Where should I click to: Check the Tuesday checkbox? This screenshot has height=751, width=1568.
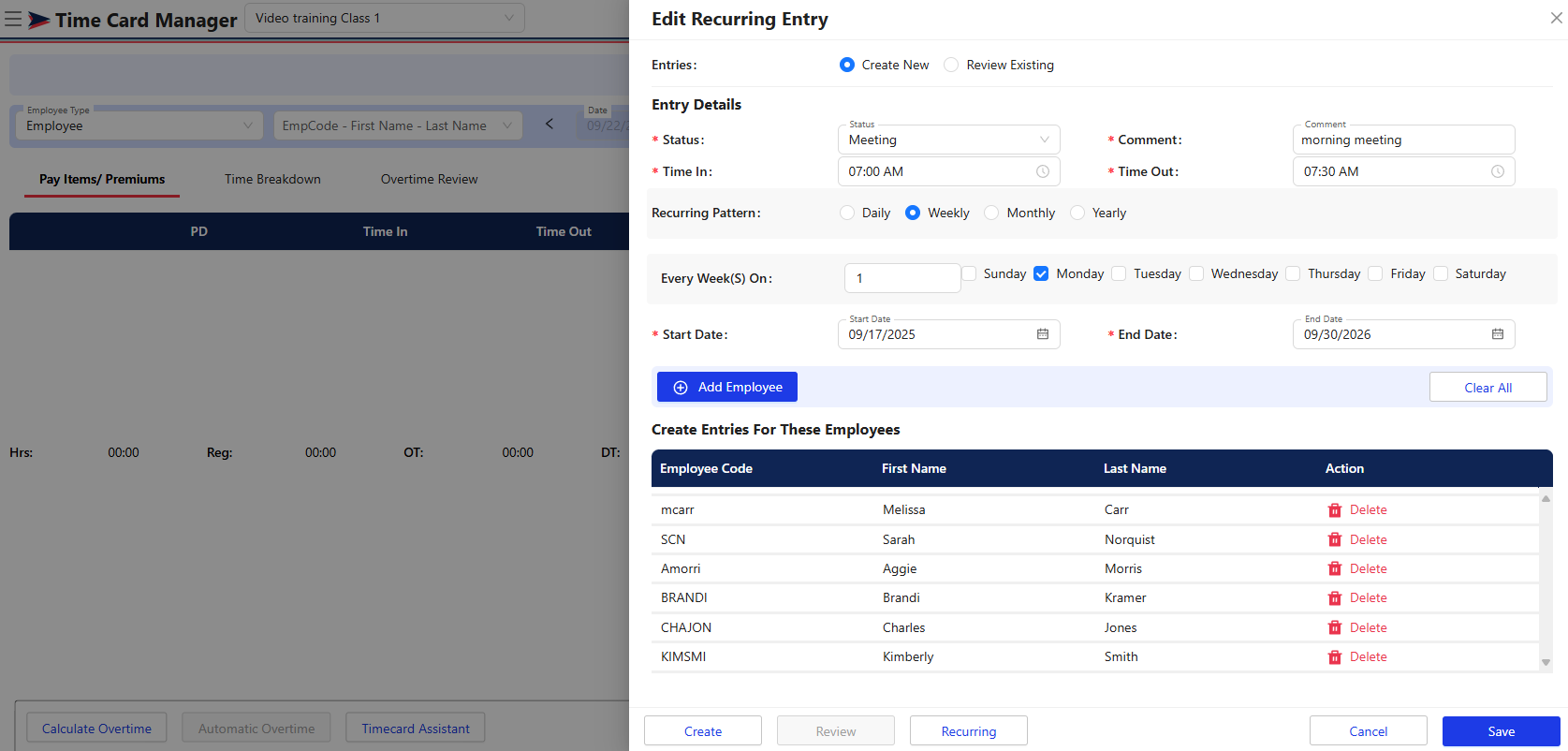pos(1119,273)
